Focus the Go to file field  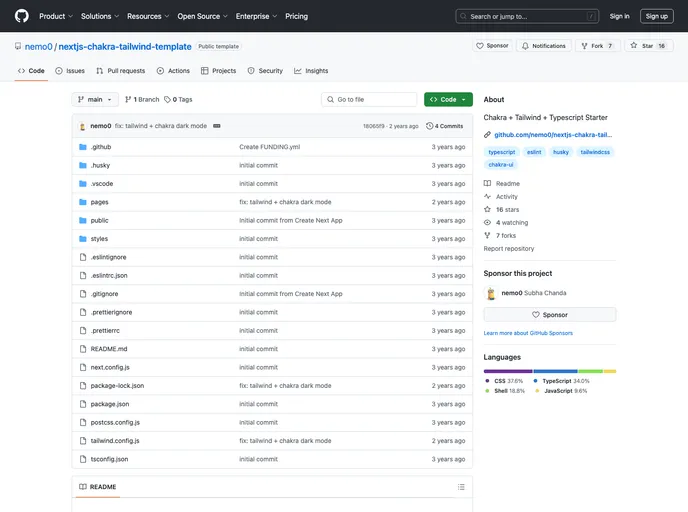click(370, 100)
